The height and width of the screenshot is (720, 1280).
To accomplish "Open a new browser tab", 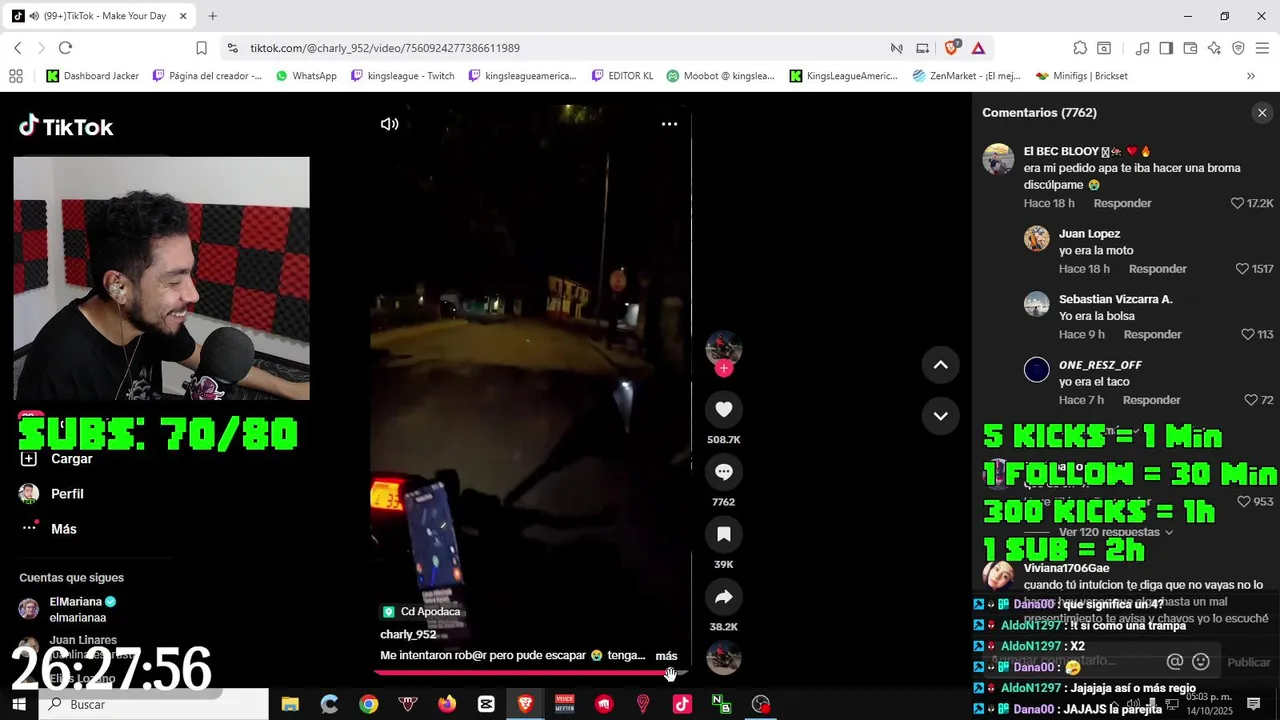I will coord(212,16).
